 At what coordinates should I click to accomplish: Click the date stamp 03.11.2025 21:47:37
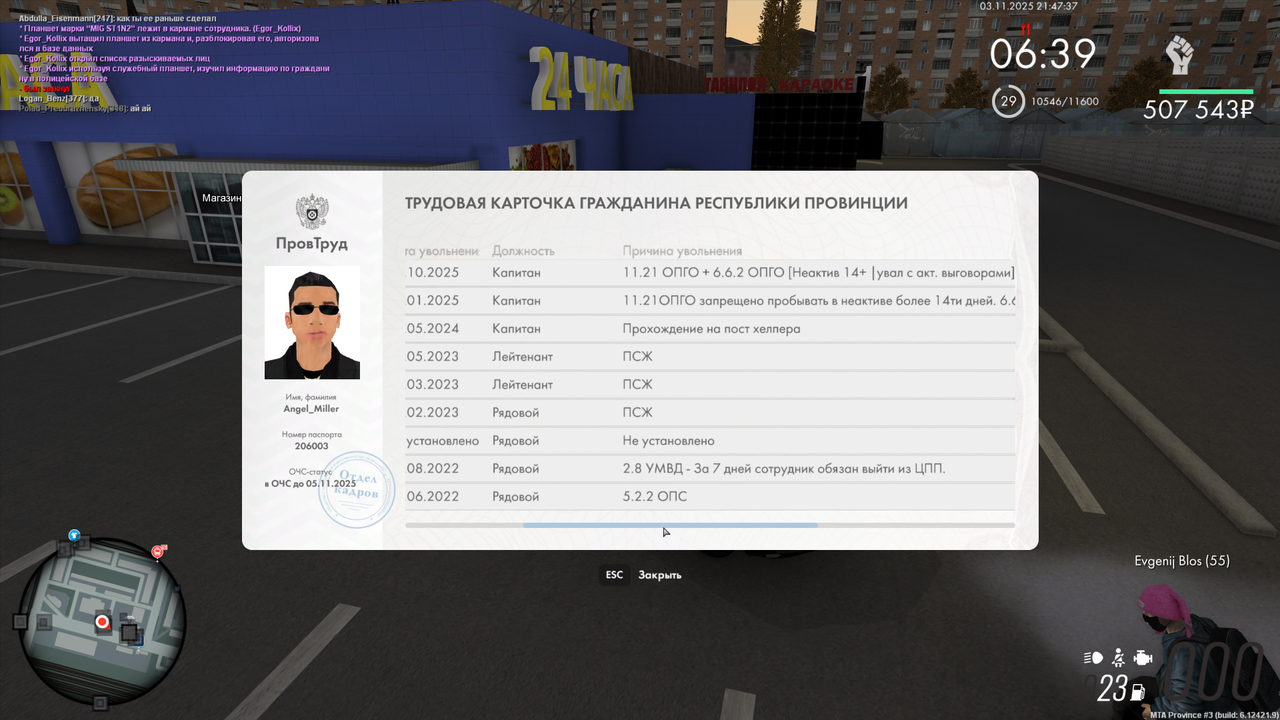(x=1030, y=6)
